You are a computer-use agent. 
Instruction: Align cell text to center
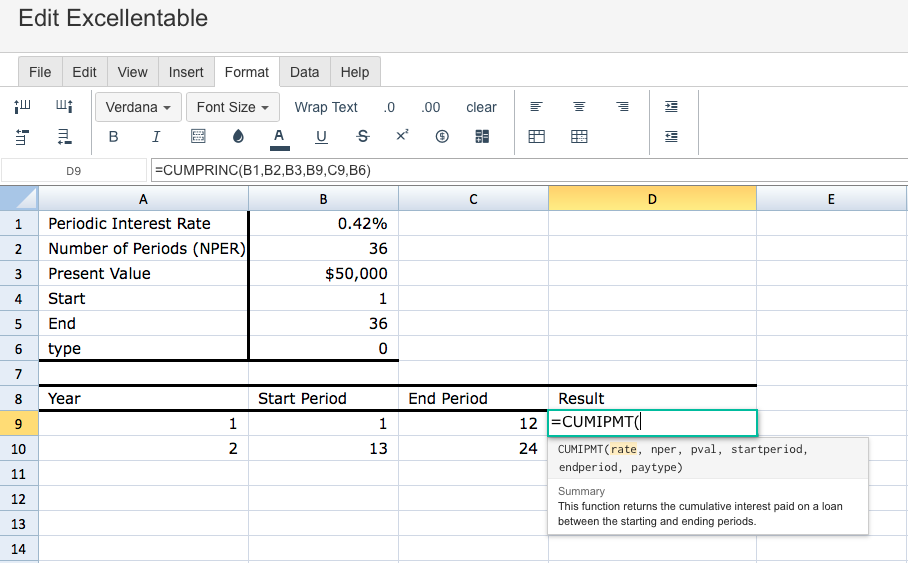(x=579, y=107)
